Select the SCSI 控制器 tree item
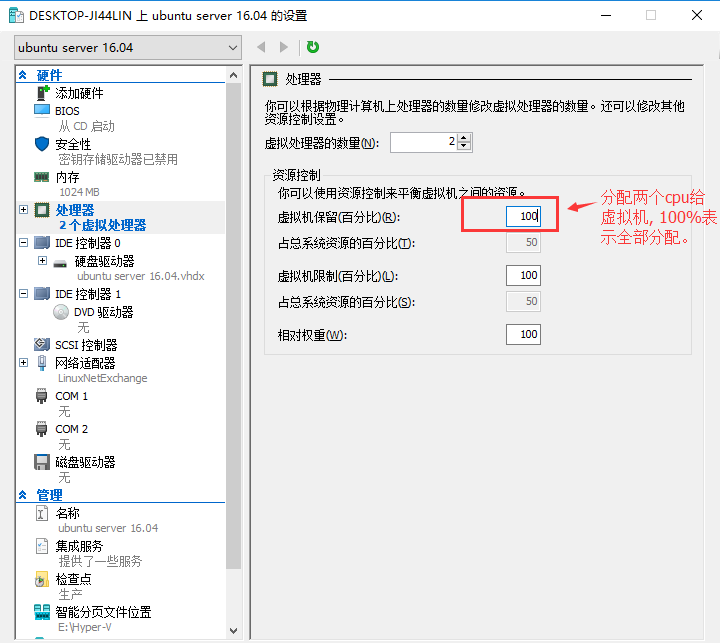This screenshot has width=720, height=643. (86, 345)
